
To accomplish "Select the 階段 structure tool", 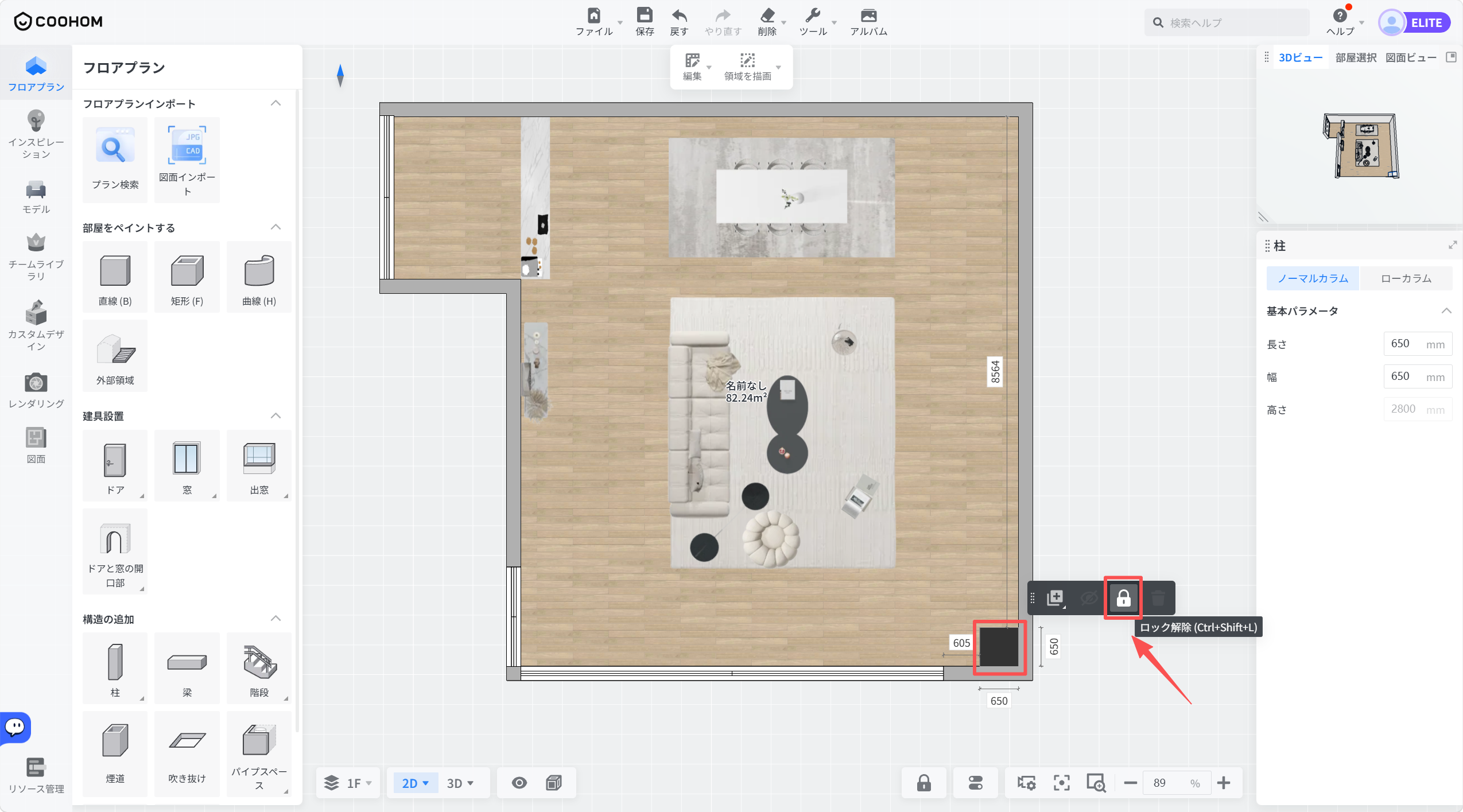I will pos(259,668).
